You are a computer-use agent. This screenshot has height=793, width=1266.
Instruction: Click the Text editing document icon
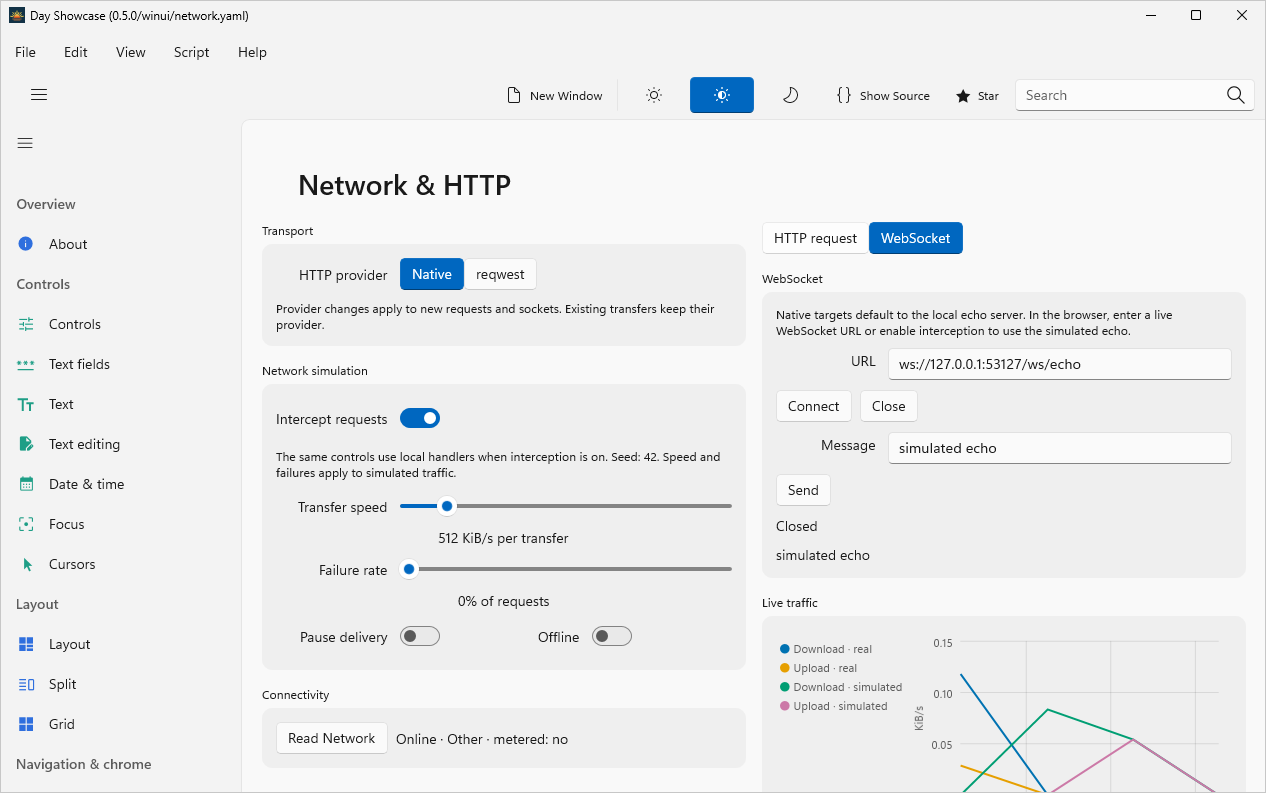point(26,444)
